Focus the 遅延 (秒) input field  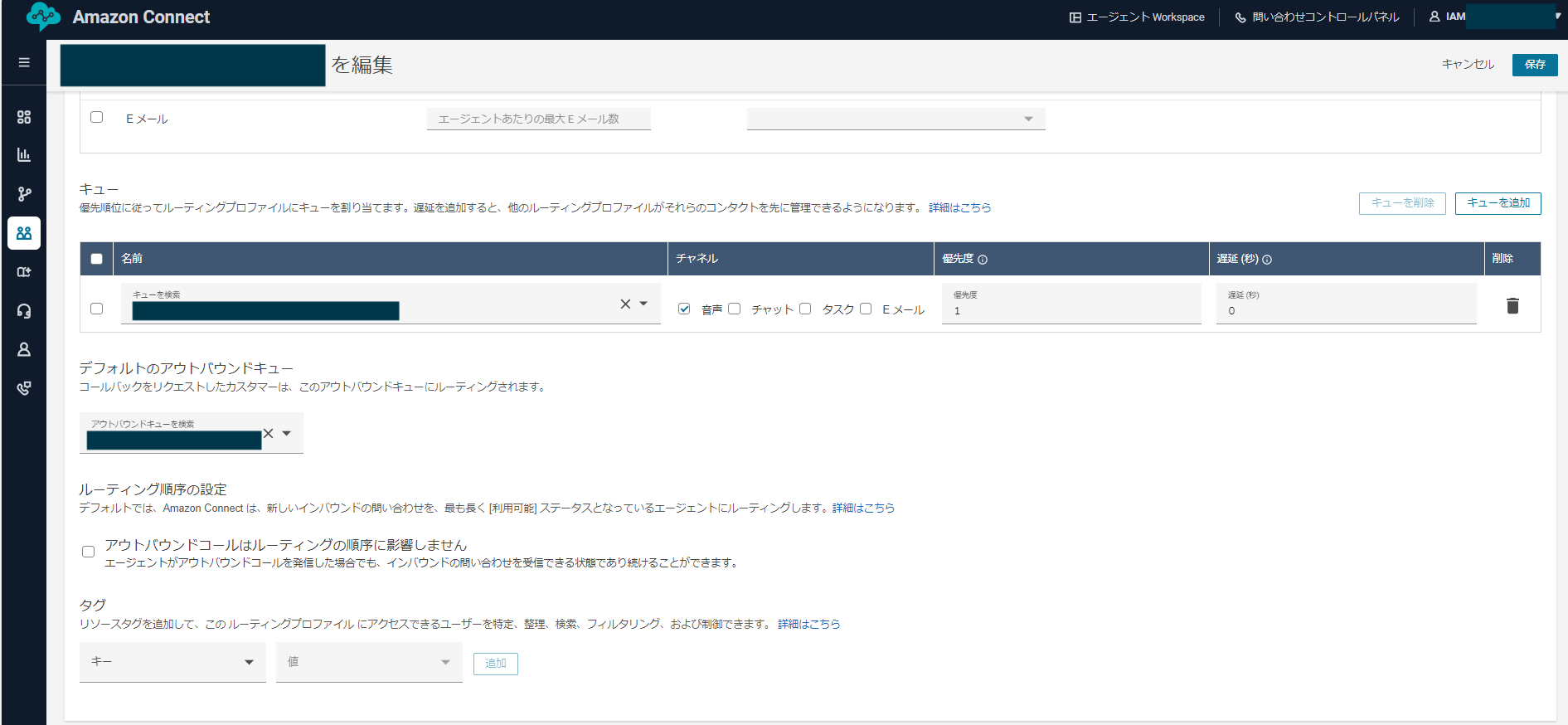coord(1346,304)
